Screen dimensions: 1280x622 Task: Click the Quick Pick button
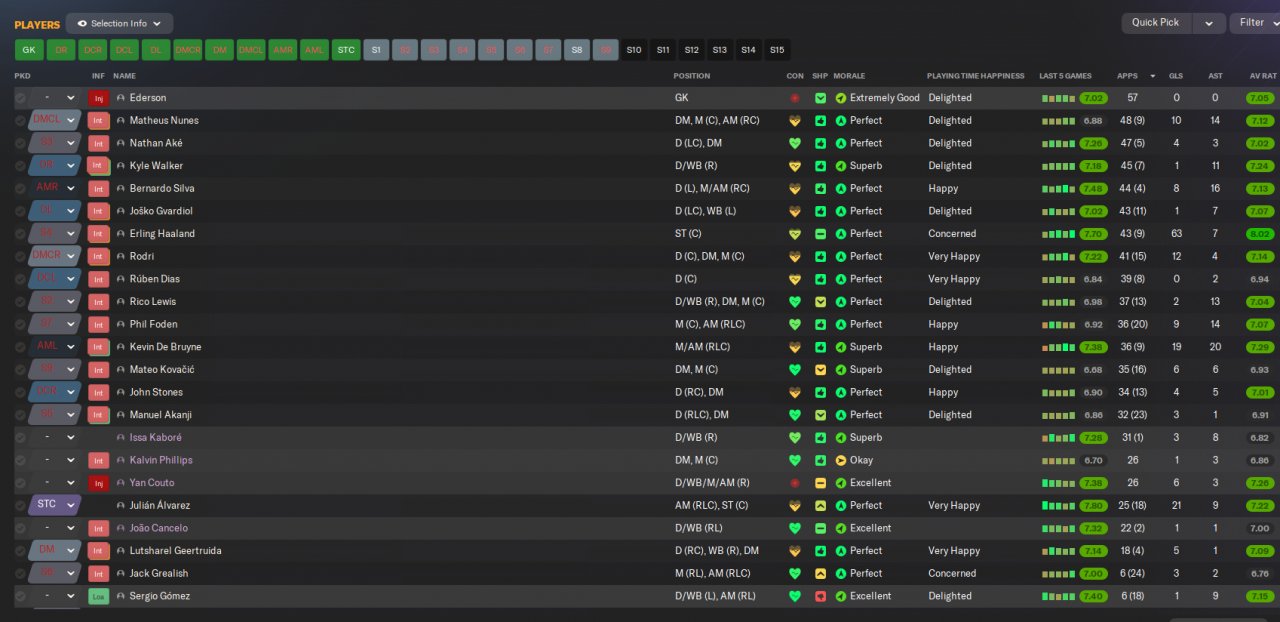(x=1157, y=23)
